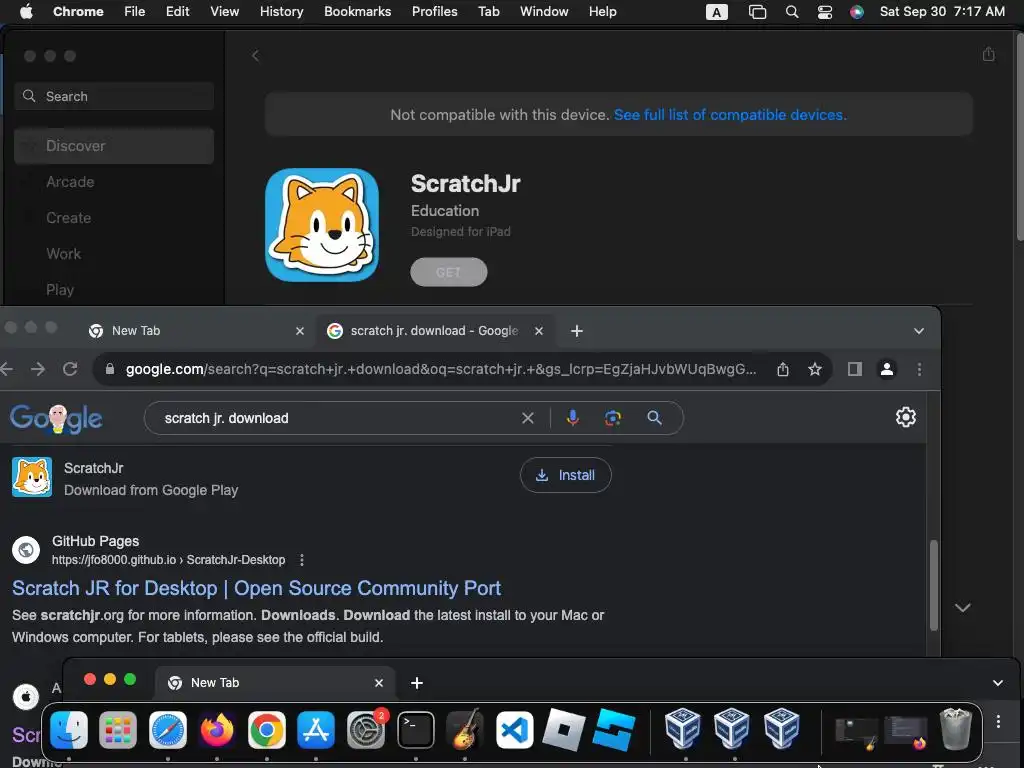The height and width of the screenshot is (768, 1024).
Task: Launch Roblox from the dock
Action: pos(564,729)
